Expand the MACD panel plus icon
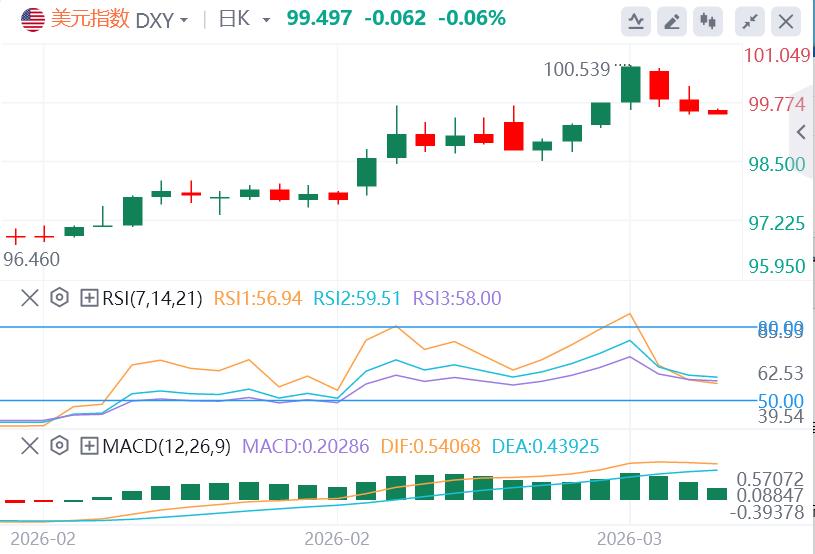 (x=89, y=446)
